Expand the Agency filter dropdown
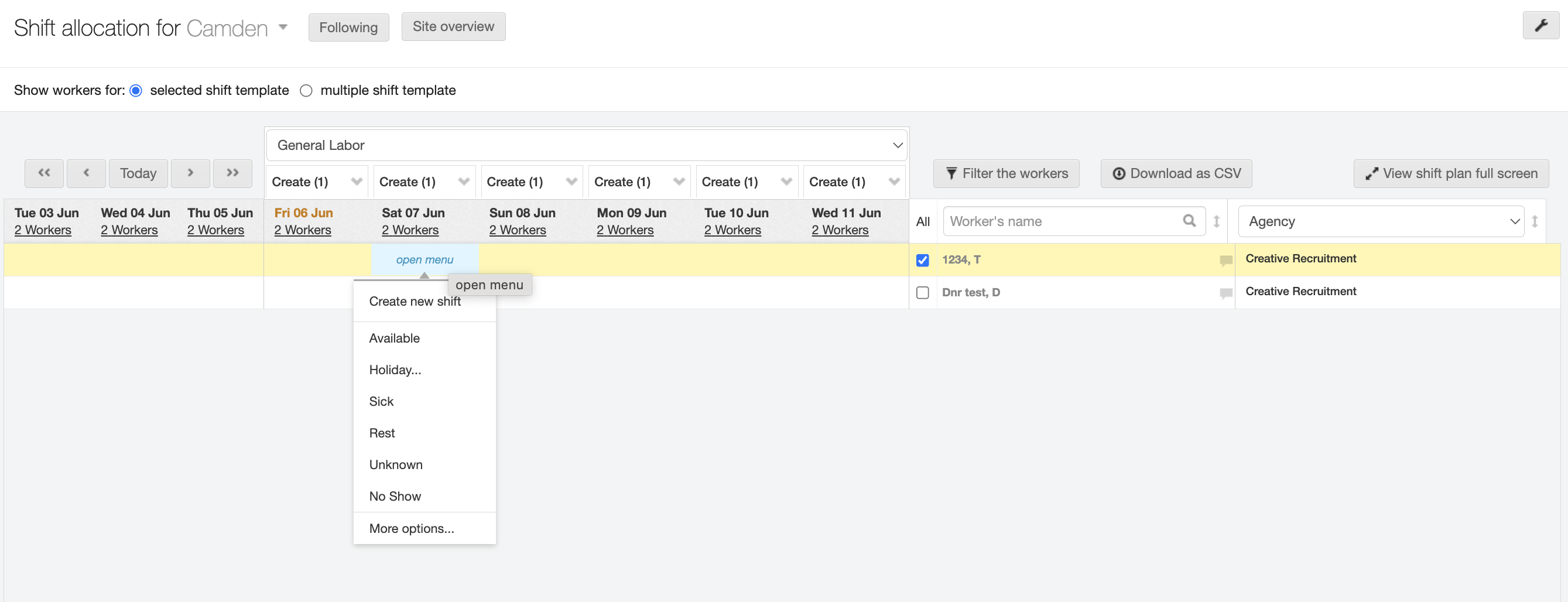This screenshot has height=602, width=1568. [x=1381, y=221]
